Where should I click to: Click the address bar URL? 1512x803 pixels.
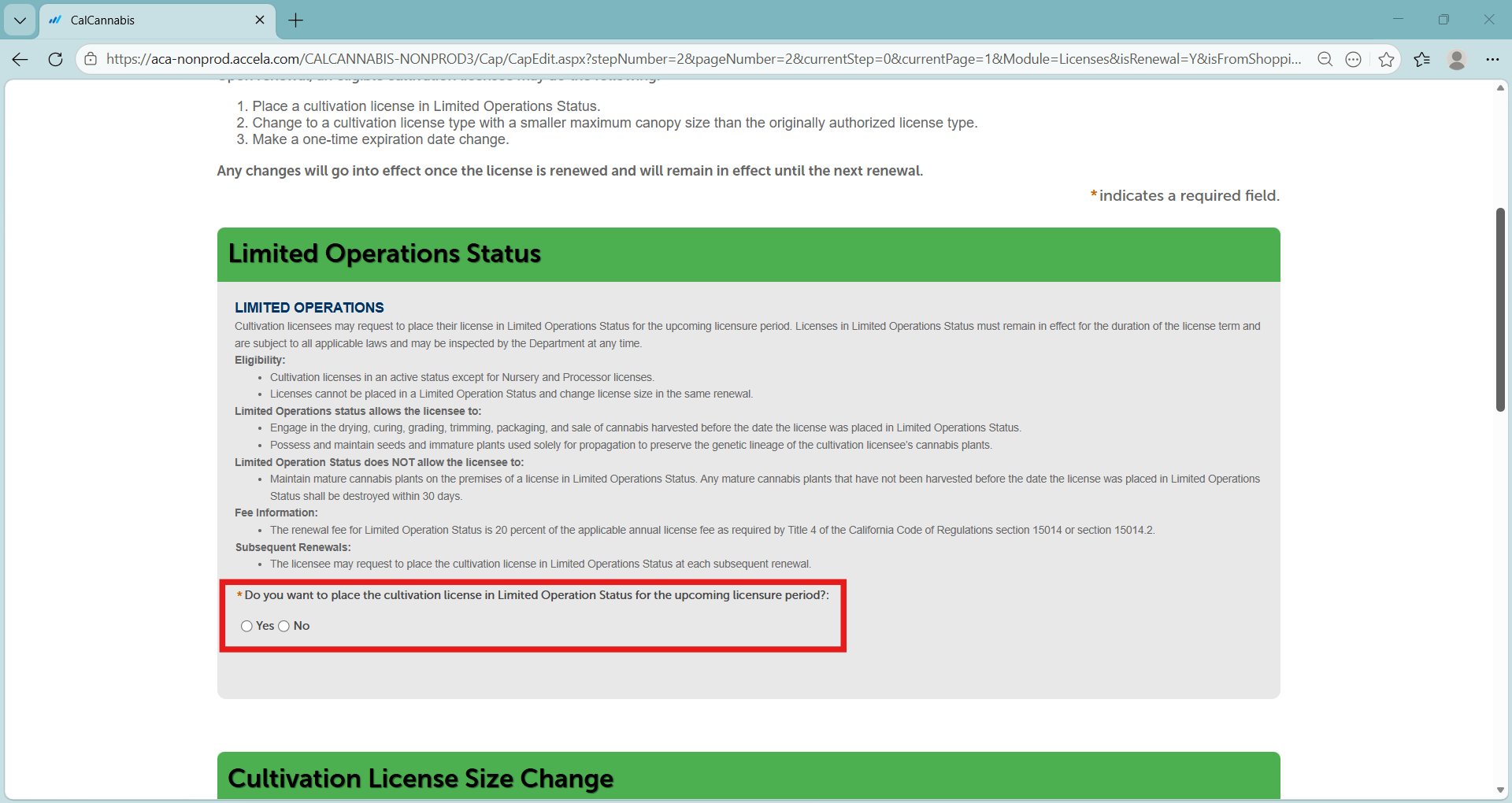point(703,59)
